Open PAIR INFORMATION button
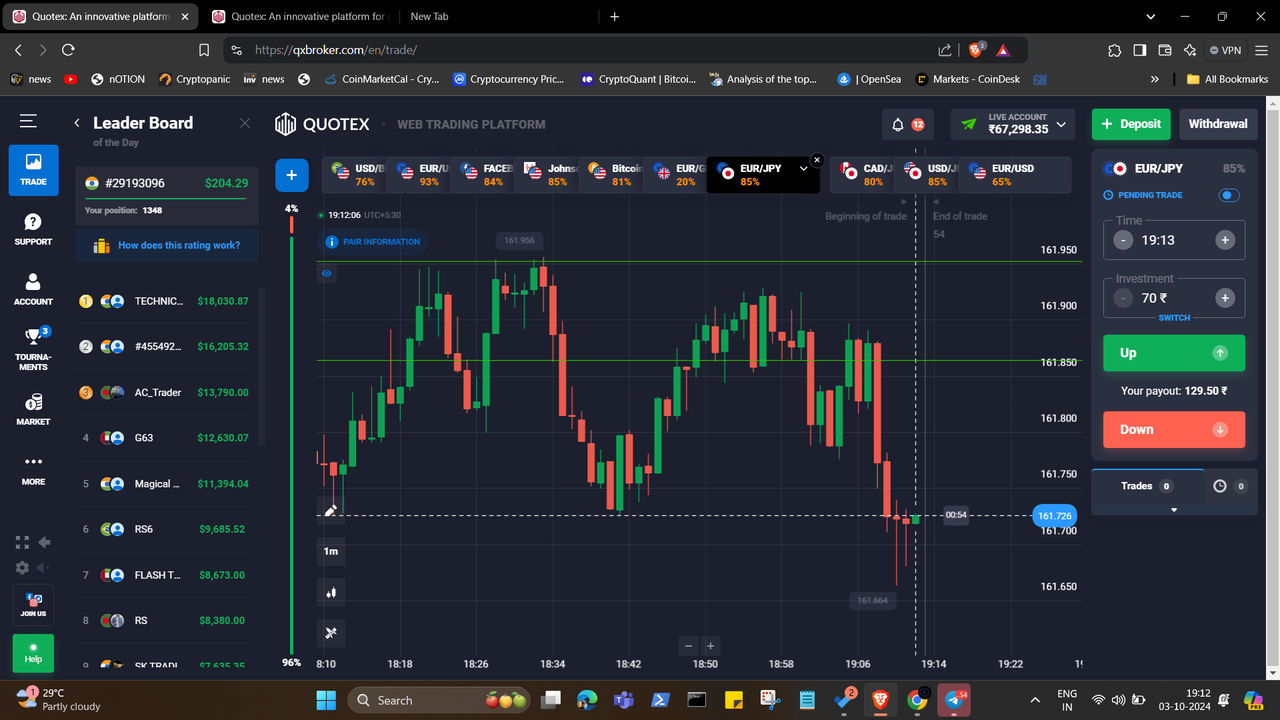This screenshot has width=1280, height=720. tap(374, 241)
